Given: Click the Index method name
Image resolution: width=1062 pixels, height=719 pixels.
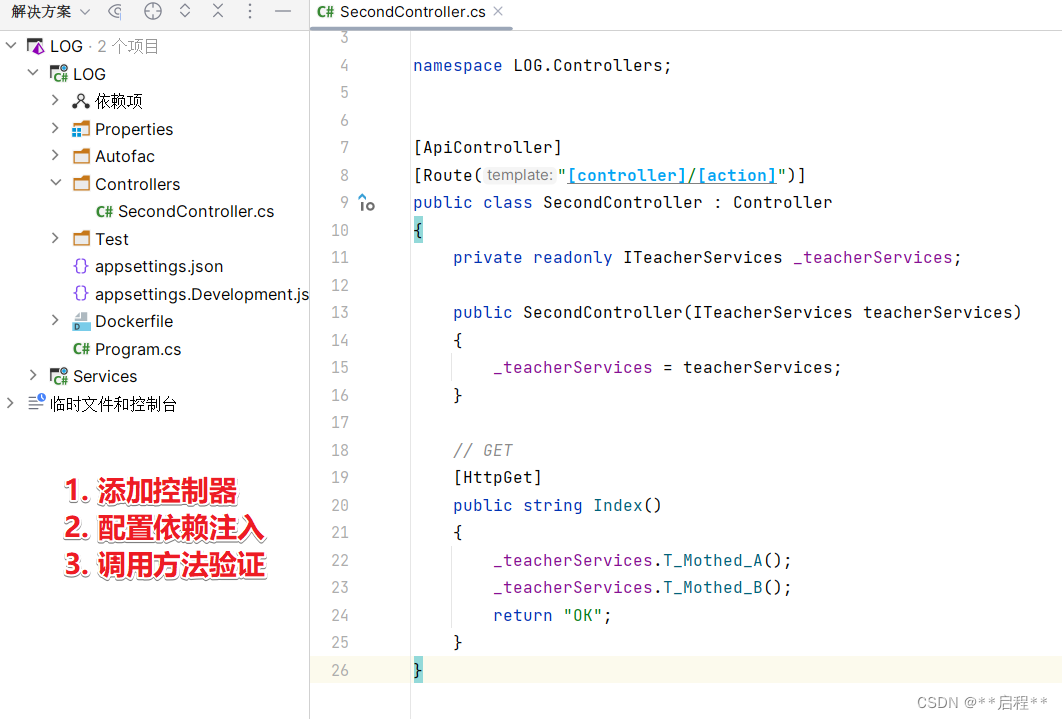Looking at the screenshot, I should [x=618, y=506].
